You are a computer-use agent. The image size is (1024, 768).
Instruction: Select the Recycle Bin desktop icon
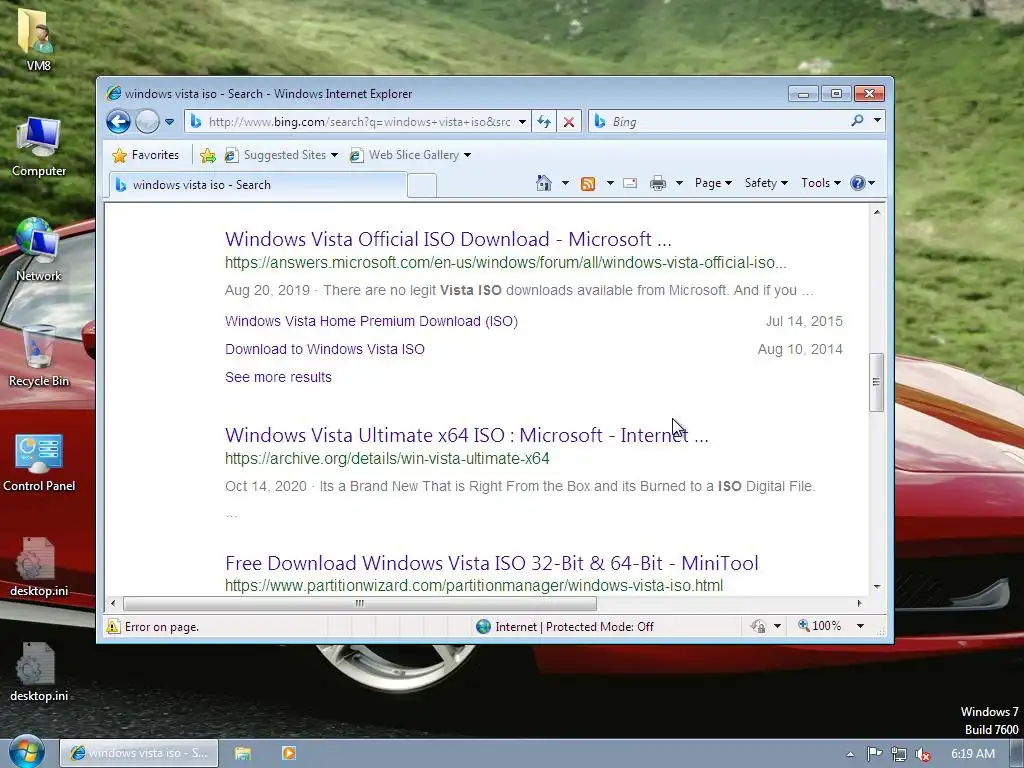point(39,356)
